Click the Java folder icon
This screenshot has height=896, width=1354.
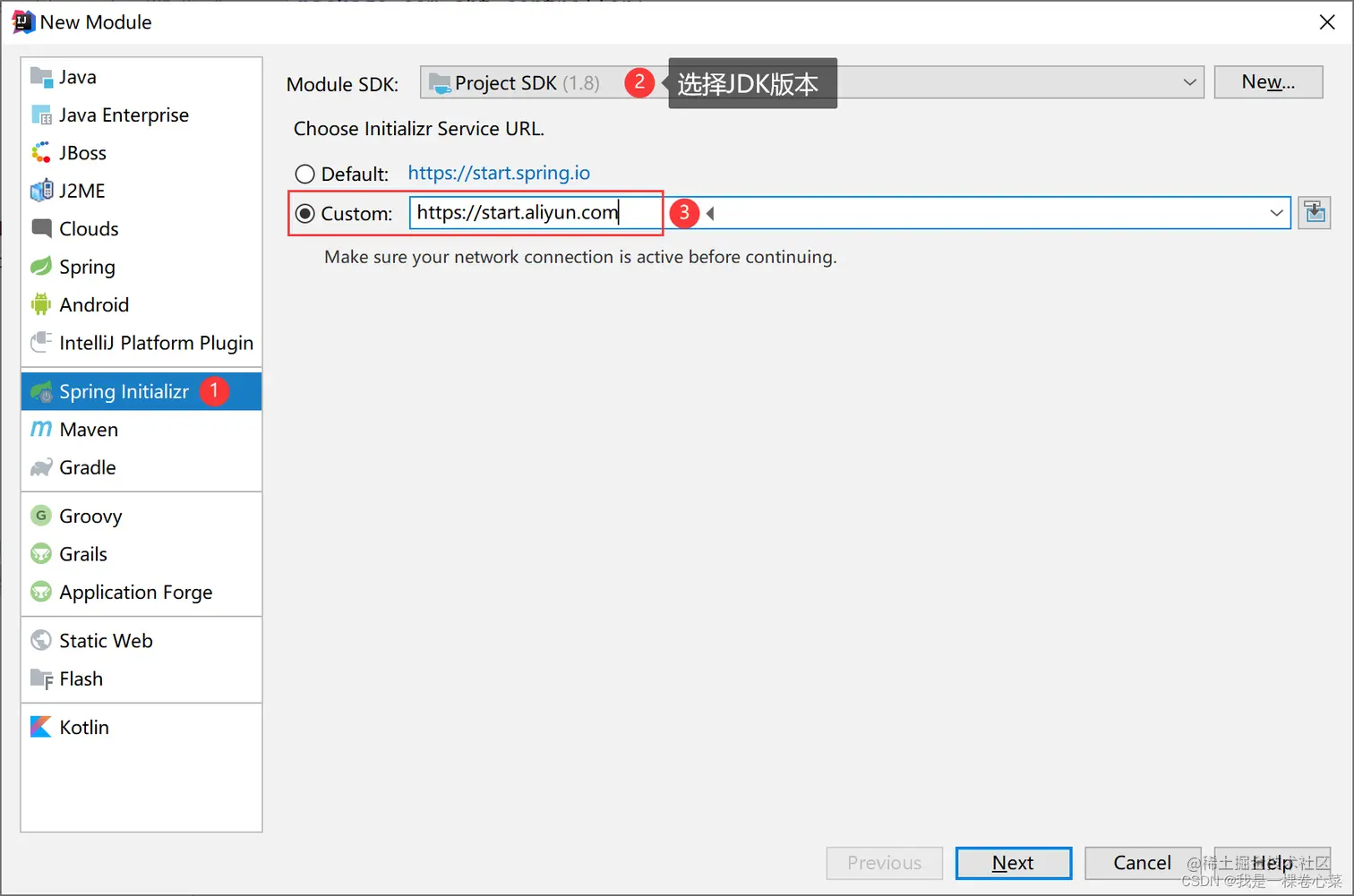(41, 77)
